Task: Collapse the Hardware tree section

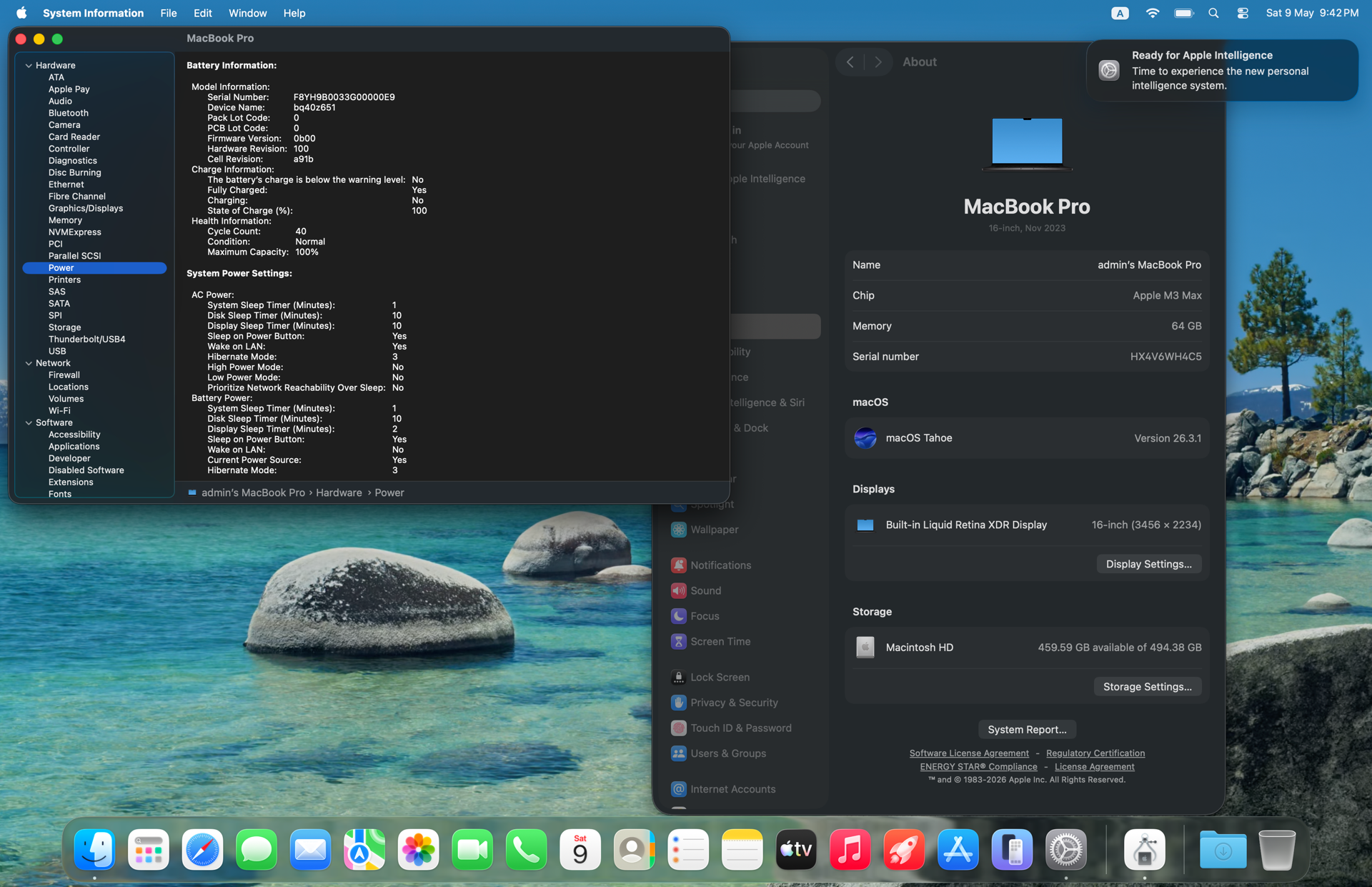Action: coord(29,65)
